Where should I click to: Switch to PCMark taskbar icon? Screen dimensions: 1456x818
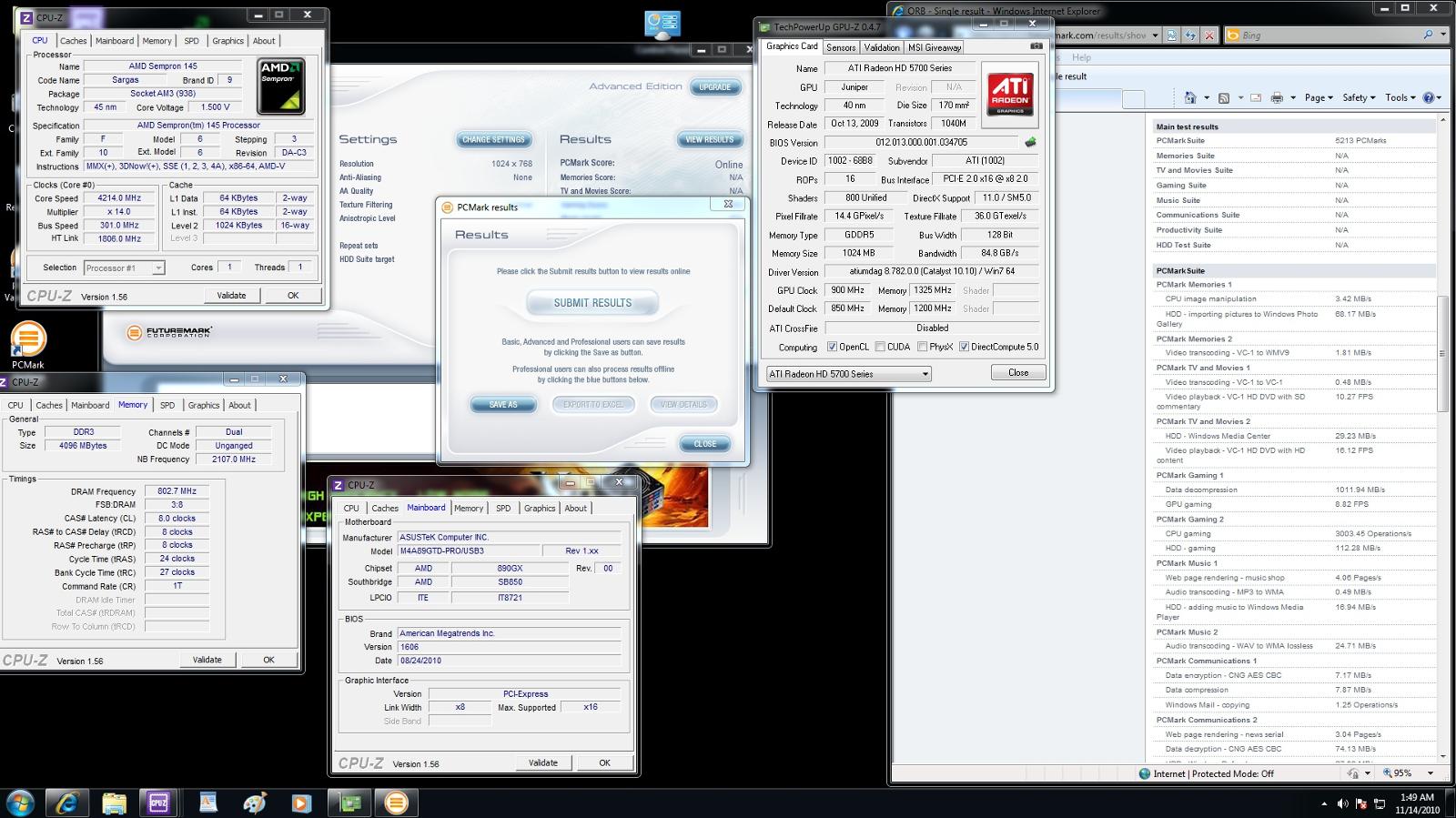397,803
